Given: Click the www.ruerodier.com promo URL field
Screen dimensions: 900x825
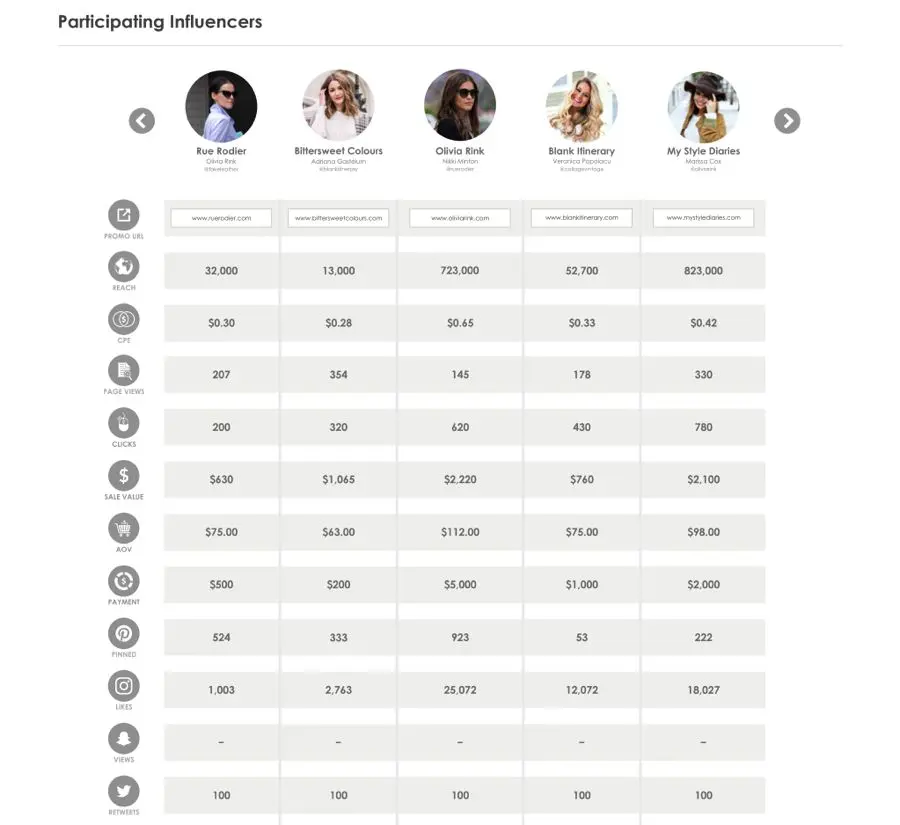Looking at the screenshot, I should coord(221,218).
